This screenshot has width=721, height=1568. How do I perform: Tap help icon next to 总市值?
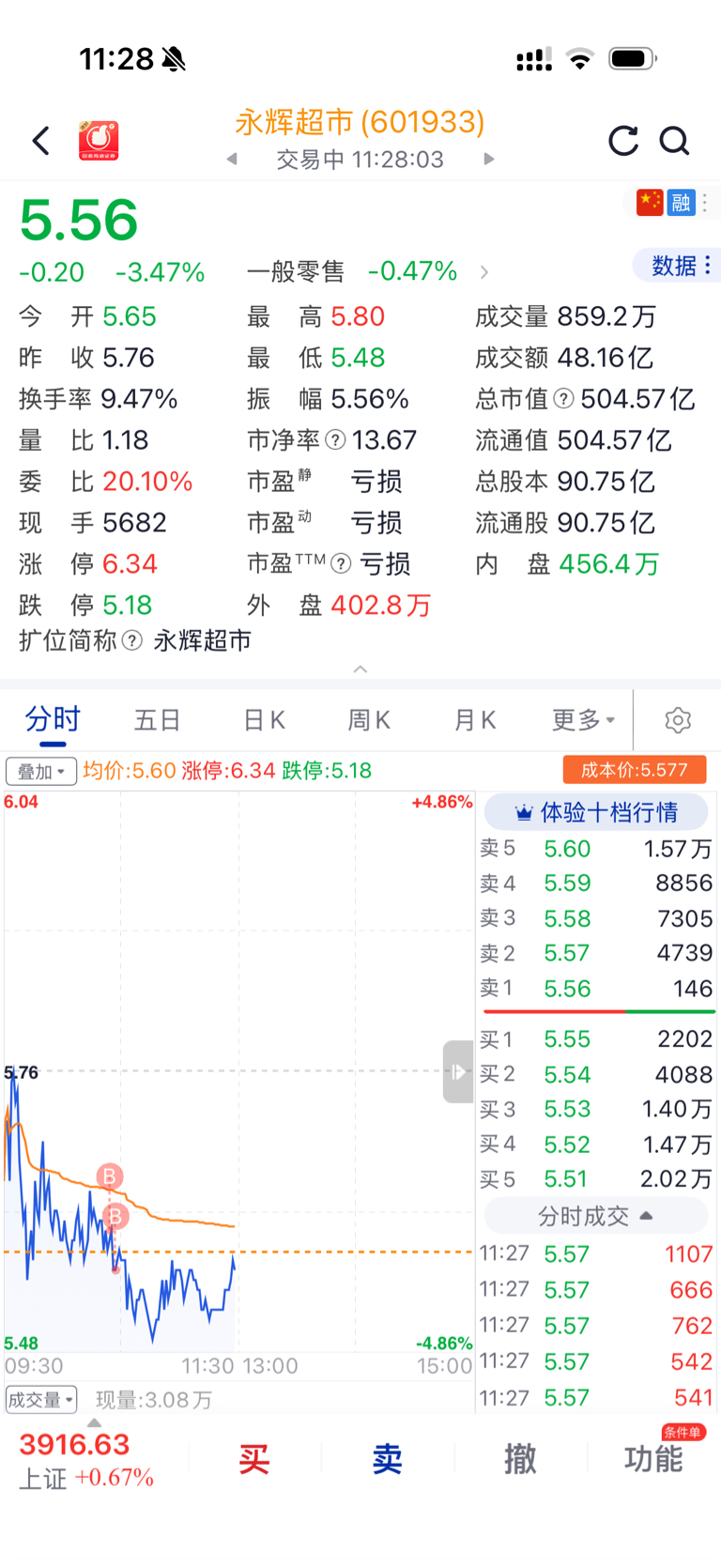point(563,399)
